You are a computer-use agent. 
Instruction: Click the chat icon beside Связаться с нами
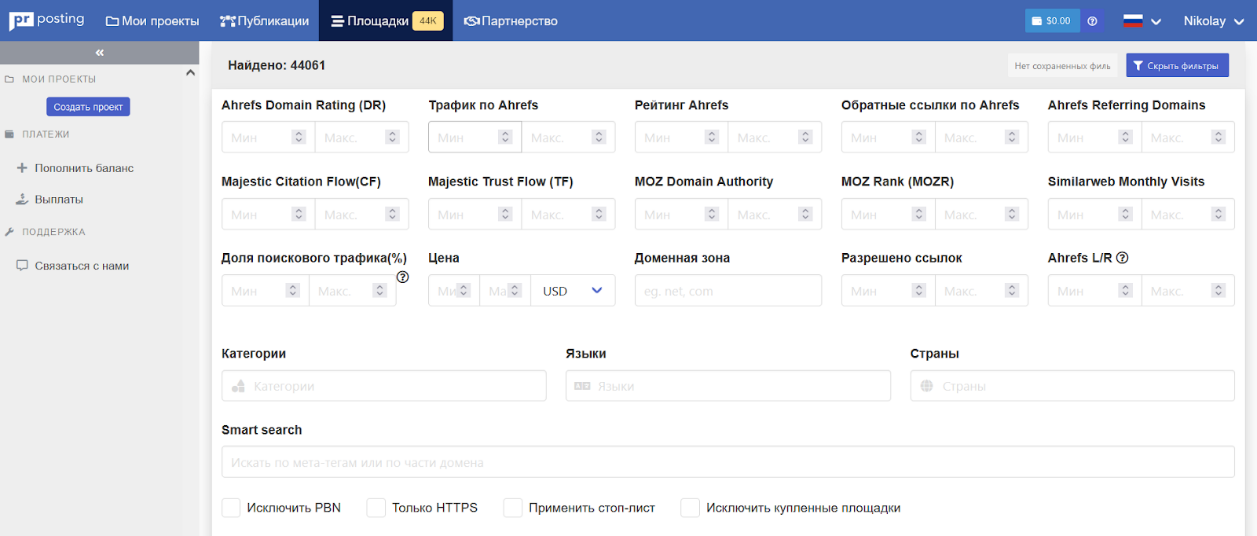click(x=22, y=266)
